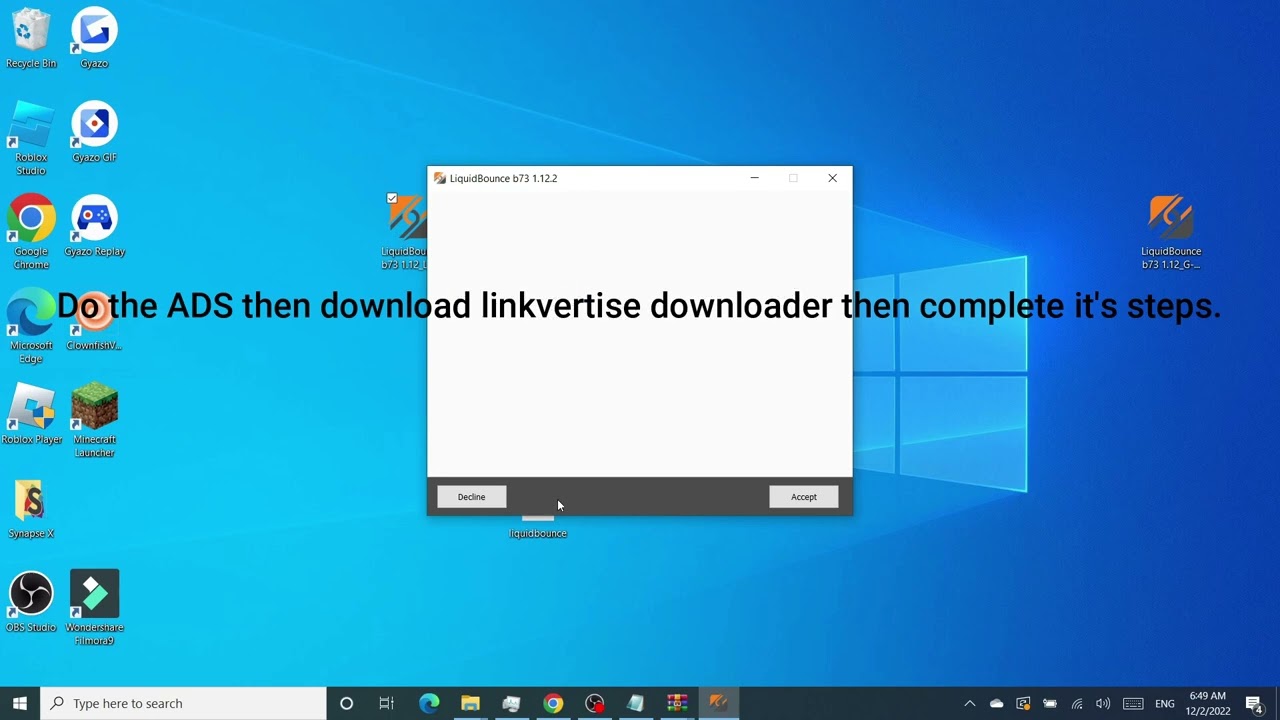Select the LiquidBounce icon at desktop right edge
This screenshot has height=720, width=1280.
point(1171,233)
